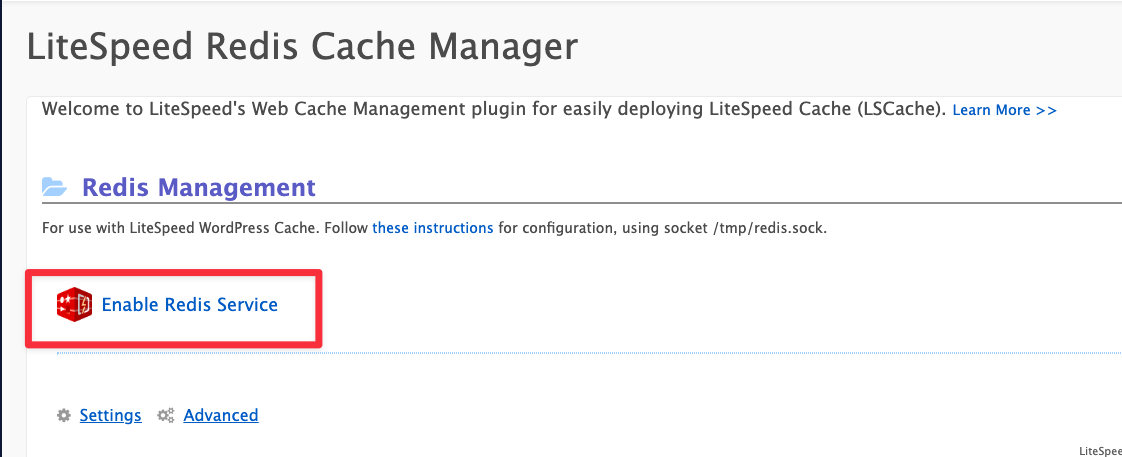
Task: Open the Redis Management section heading
Action: tap(199, 187)
